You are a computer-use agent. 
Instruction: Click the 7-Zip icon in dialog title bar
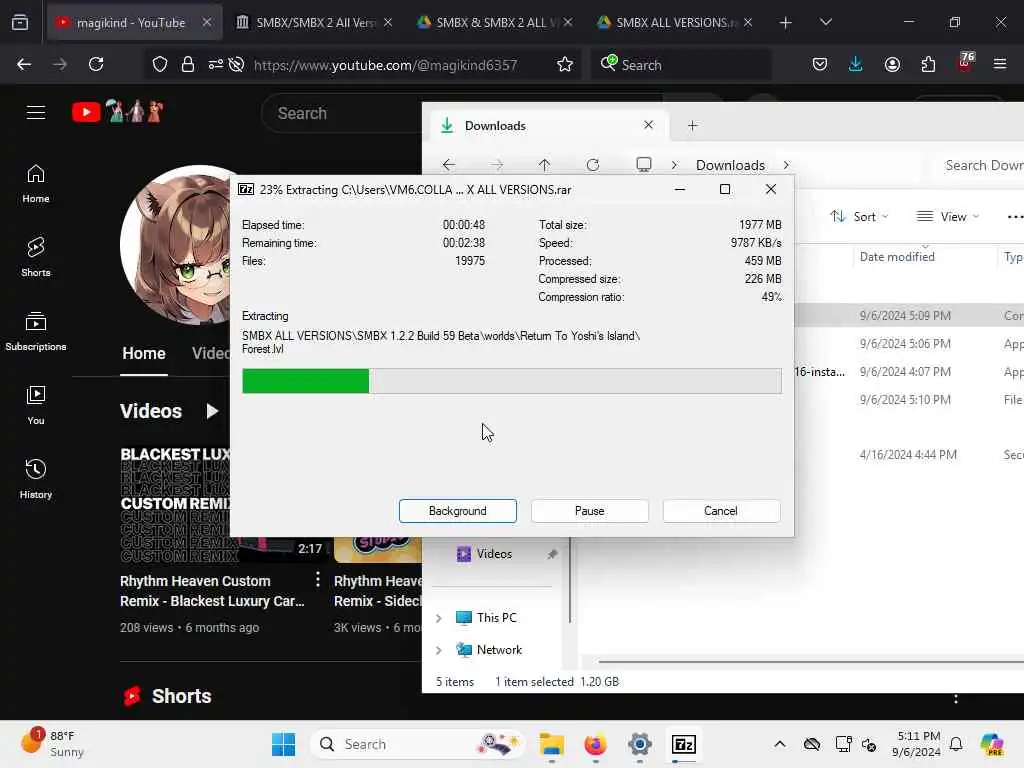click(x=246, y=189)
